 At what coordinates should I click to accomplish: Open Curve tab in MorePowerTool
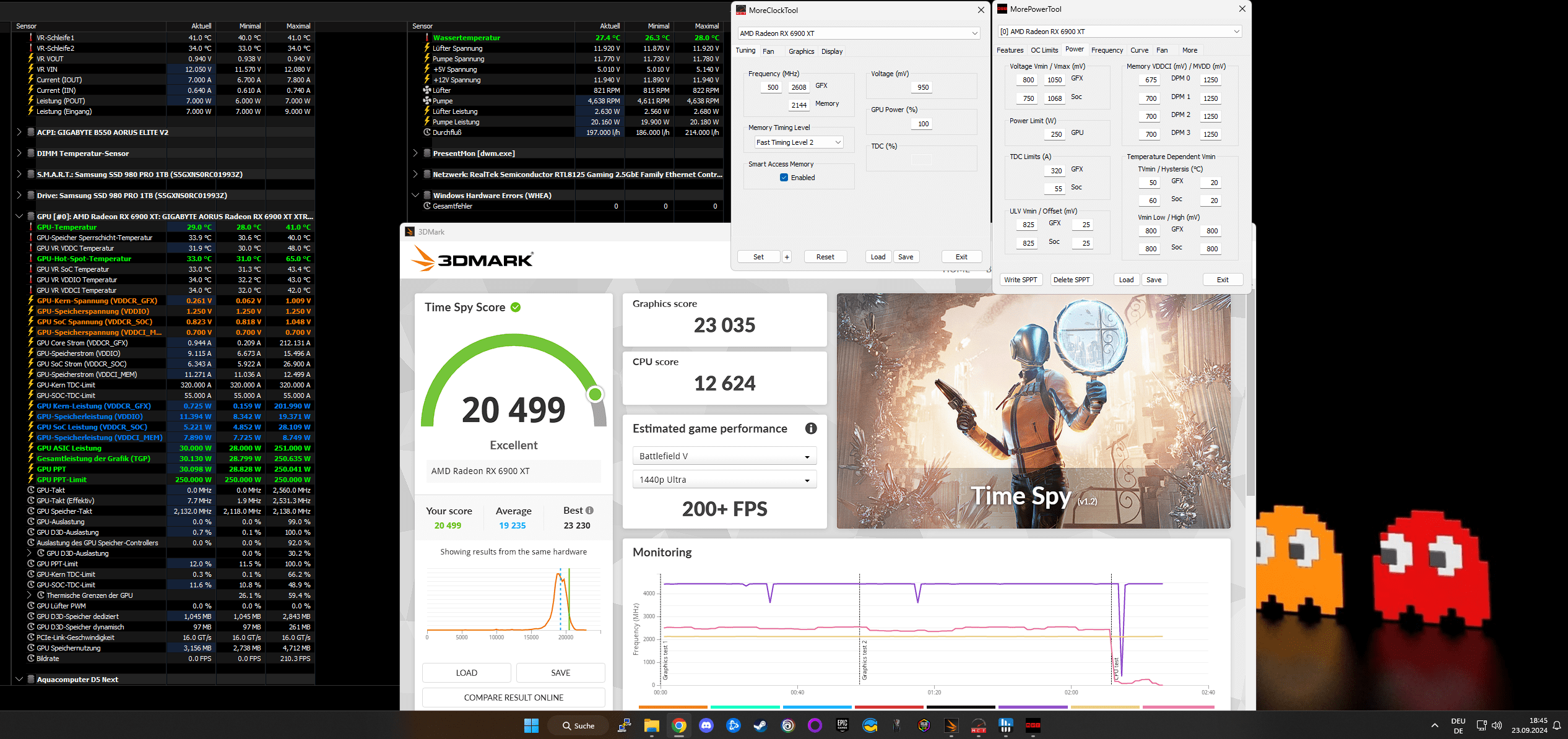tap(1139, 50)
